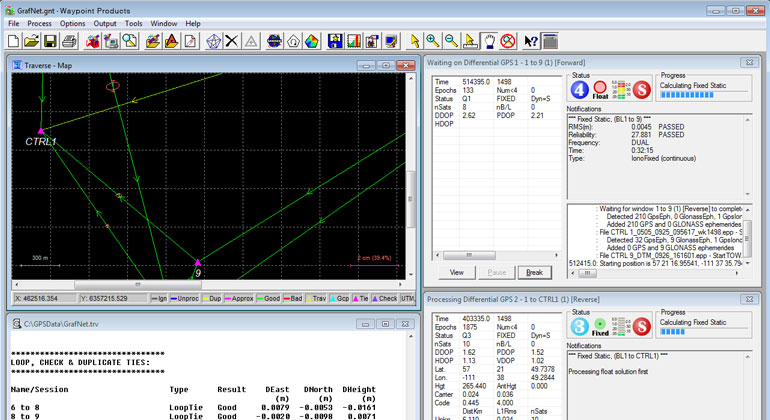Screen dimensions: 770x420
Task: Click the red circle cancel icon
Action: pos(508,41)
